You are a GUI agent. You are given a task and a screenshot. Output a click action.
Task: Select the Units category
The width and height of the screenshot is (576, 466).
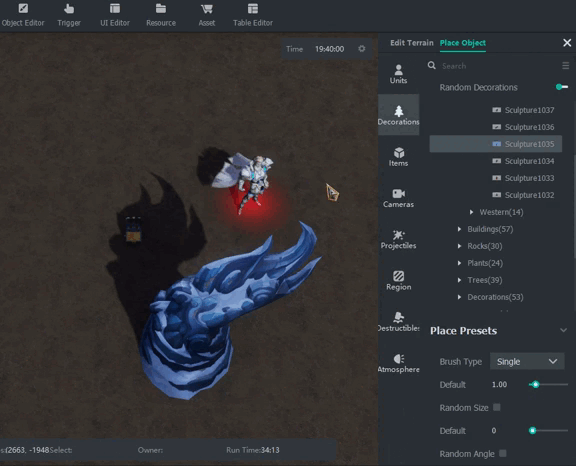[x=398, y=74]
